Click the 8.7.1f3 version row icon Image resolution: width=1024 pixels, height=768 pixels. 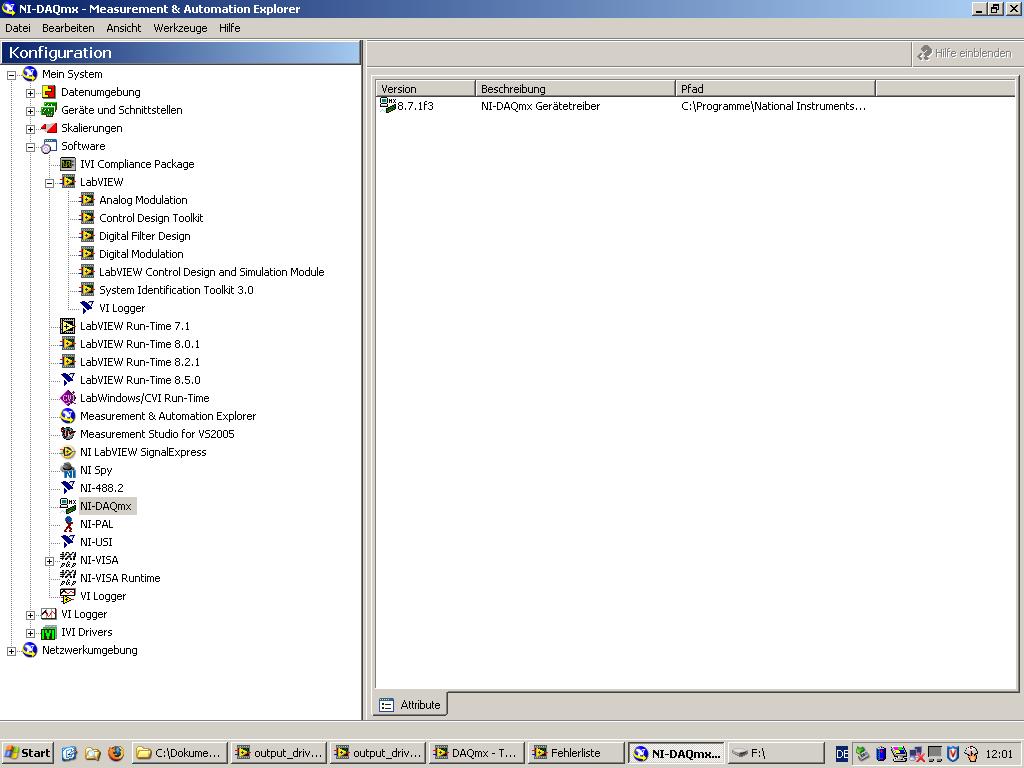click(388, 105)
